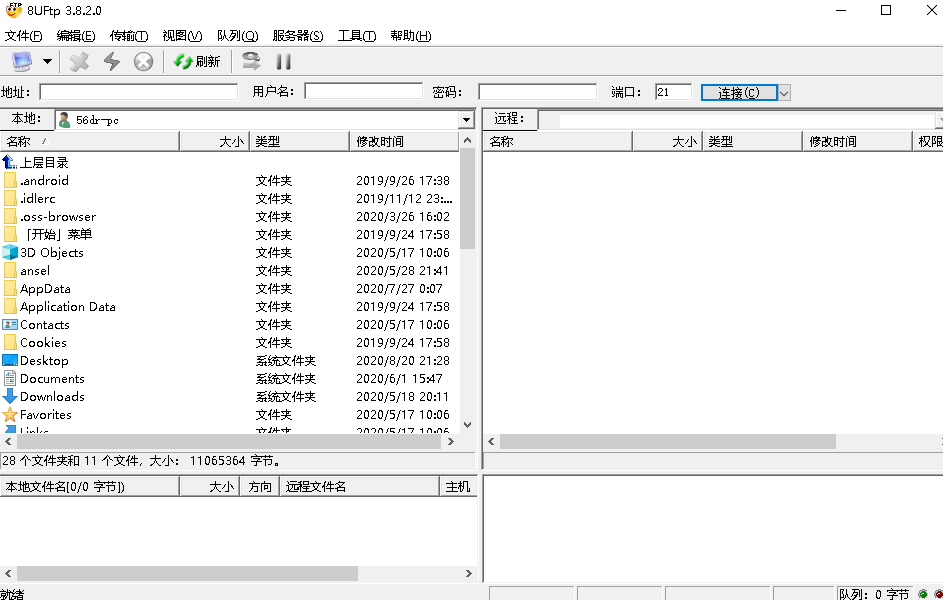This screenshot has width=943, height=600.
Task: Click the queue 方向 column header
Action: tap(260, 486)
